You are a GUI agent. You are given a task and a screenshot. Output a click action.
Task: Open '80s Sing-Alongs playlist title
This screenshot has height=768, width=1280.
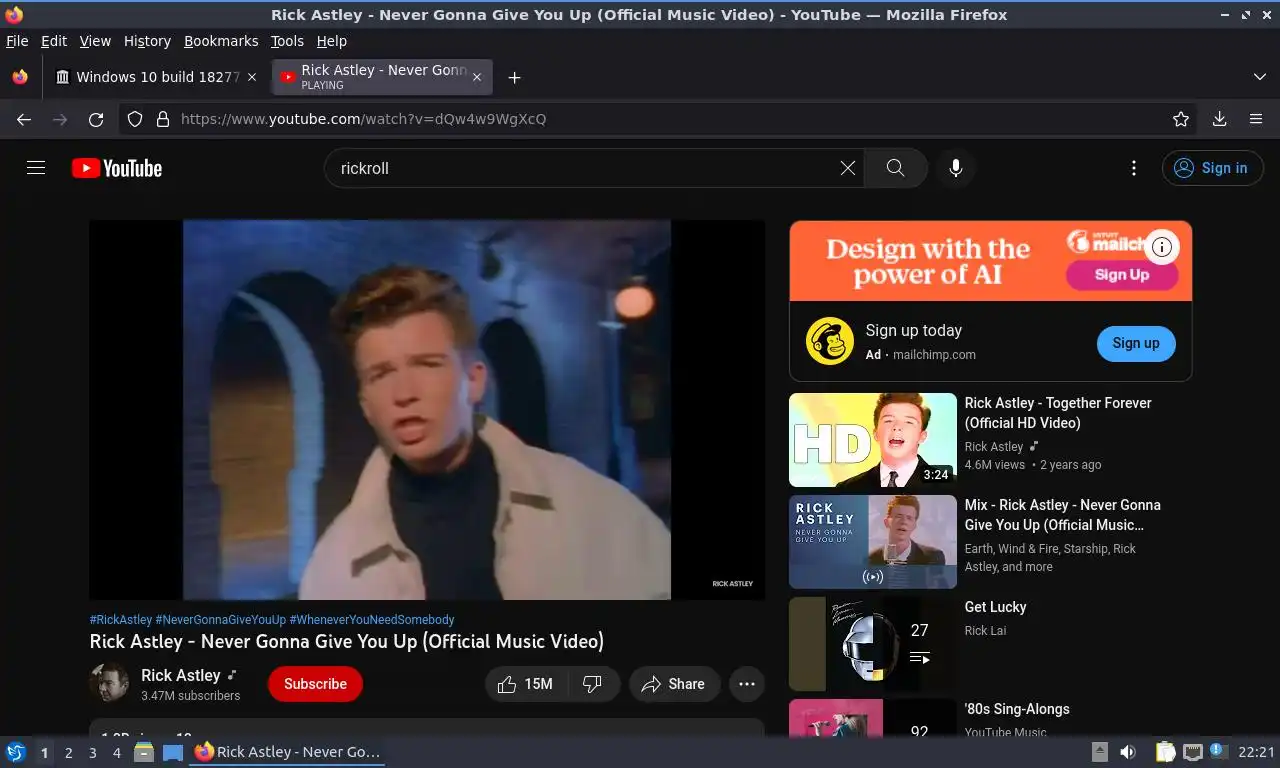pos(1017,709)
